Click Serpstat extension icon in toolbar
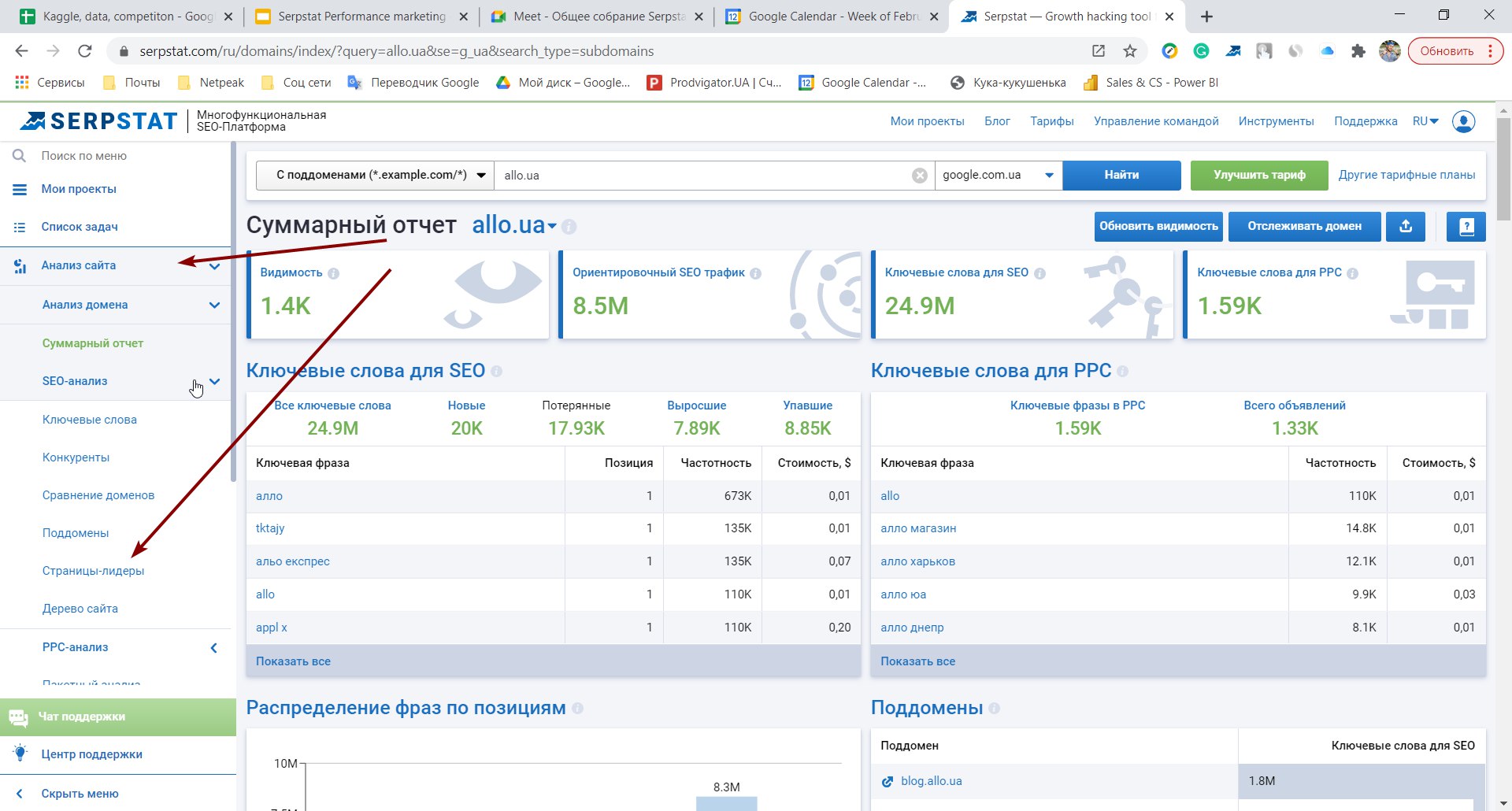The height and width of the screenshot is (811, 1512). click(1232, 51)
